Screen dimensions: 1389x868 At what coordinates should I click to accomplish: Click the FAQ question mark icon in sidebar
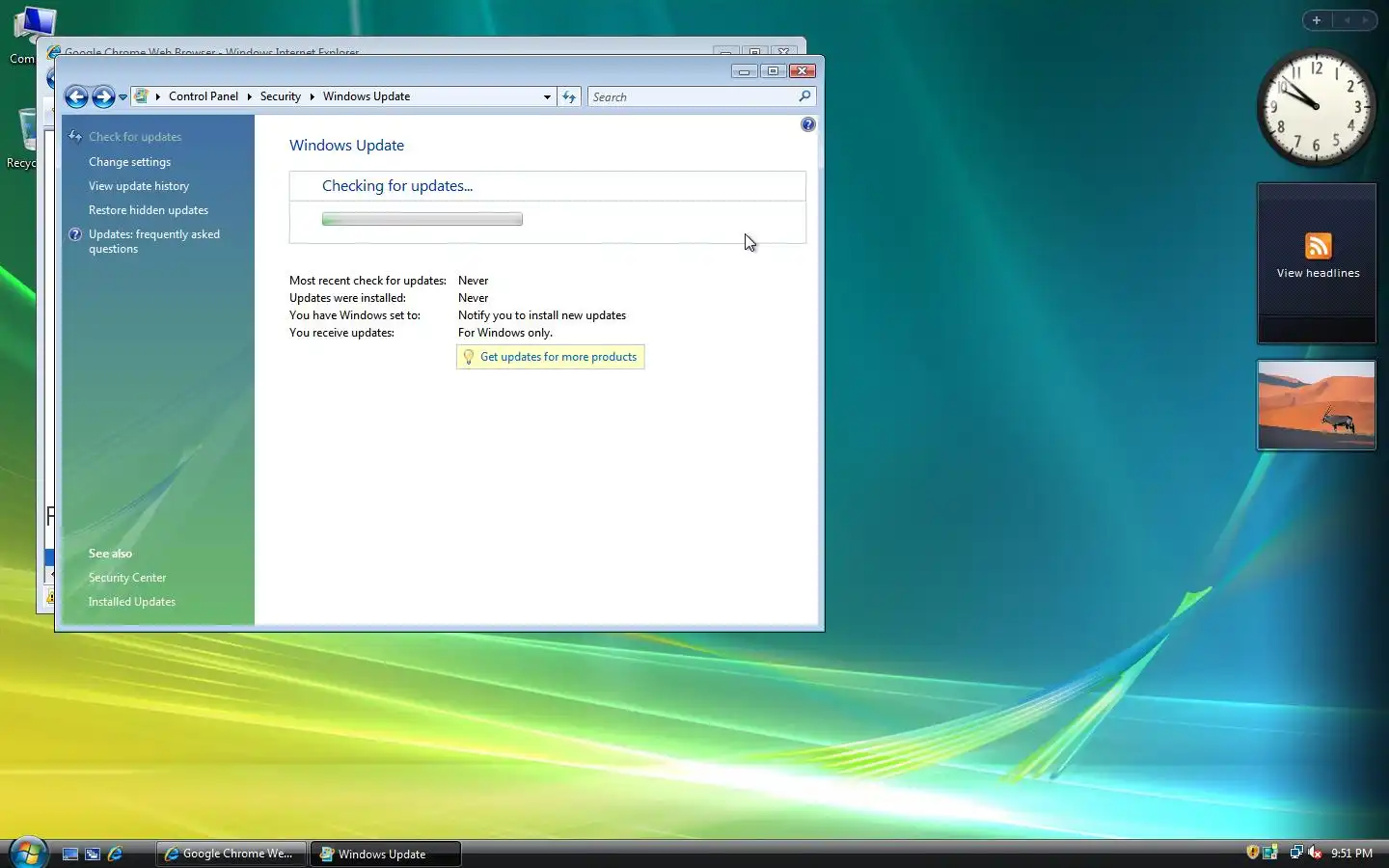pos(75,234)
